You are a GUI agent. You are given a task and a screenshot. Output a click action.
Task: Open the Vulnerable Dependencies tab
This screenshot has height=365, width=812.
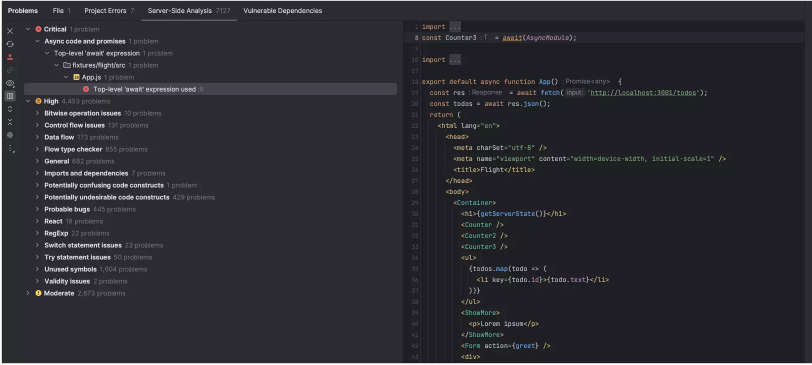[x=283, y=10]
